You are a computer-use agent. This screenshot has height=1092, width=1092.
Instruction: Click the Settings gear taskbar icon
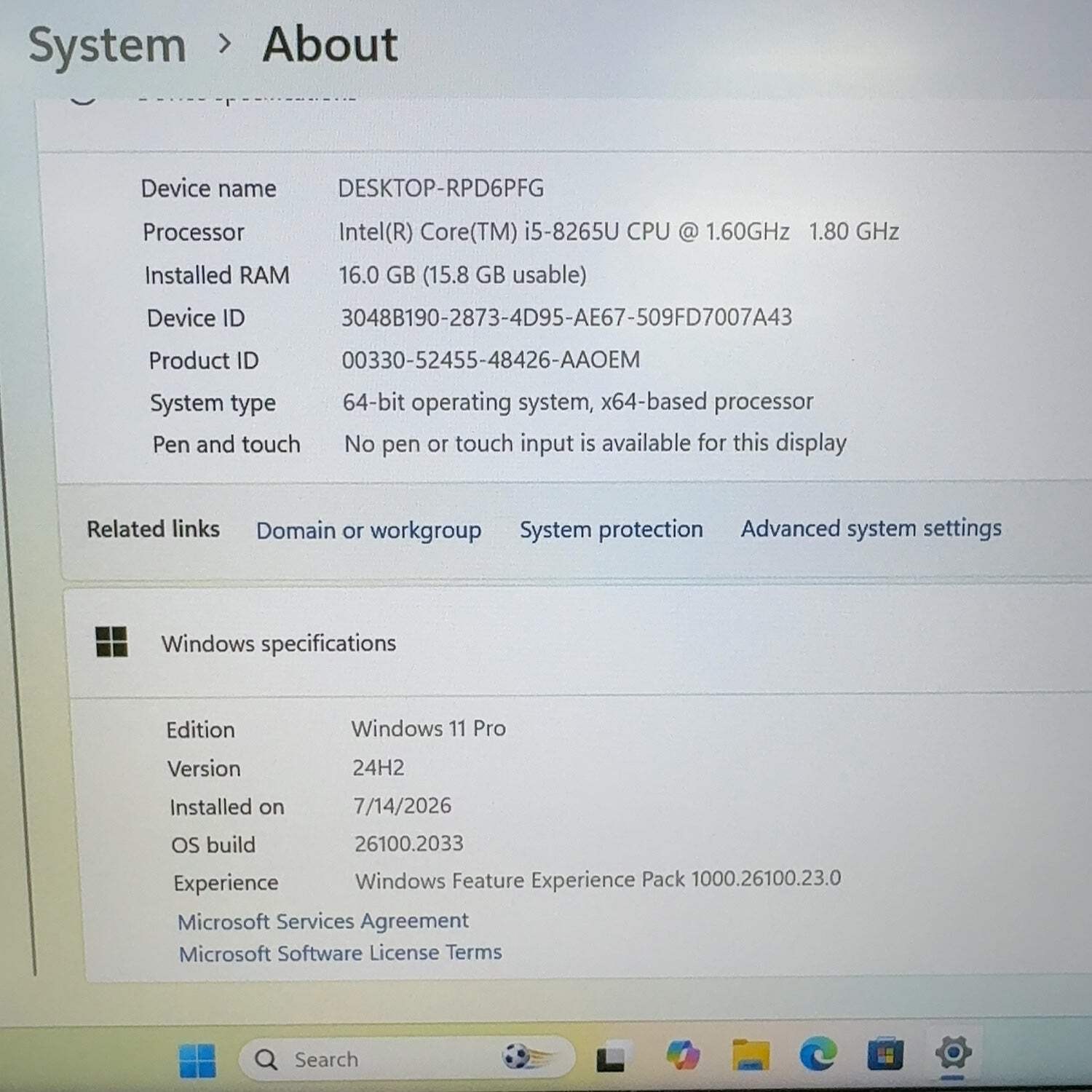click(x=953, y=1052)
